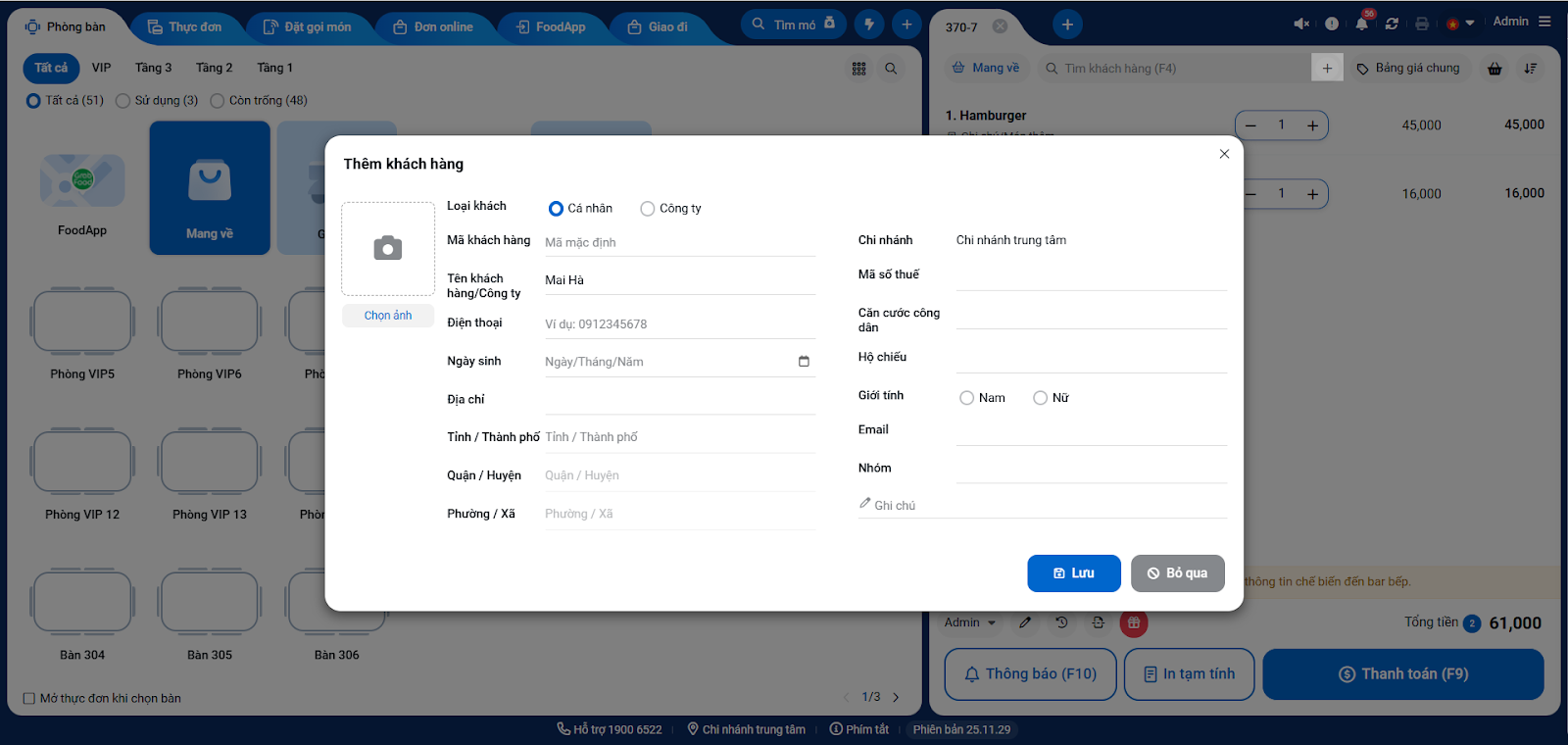Image resolution: width=1568 pixels, height=745 pixels.
Task: Select Nữ gender radio
Action: (1040, 398)
